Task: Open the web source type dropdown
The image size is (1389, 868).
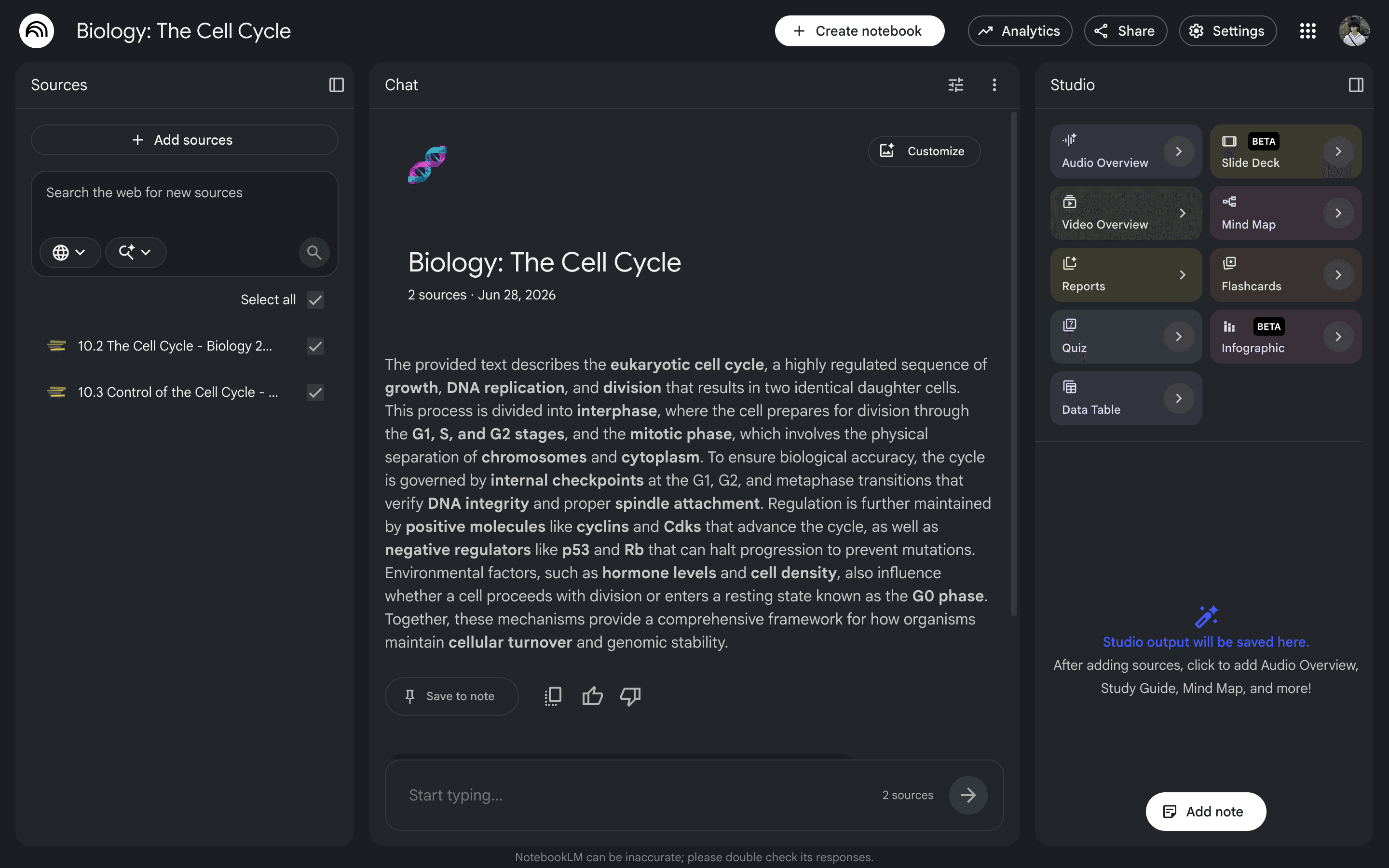Action: point(70,252)
